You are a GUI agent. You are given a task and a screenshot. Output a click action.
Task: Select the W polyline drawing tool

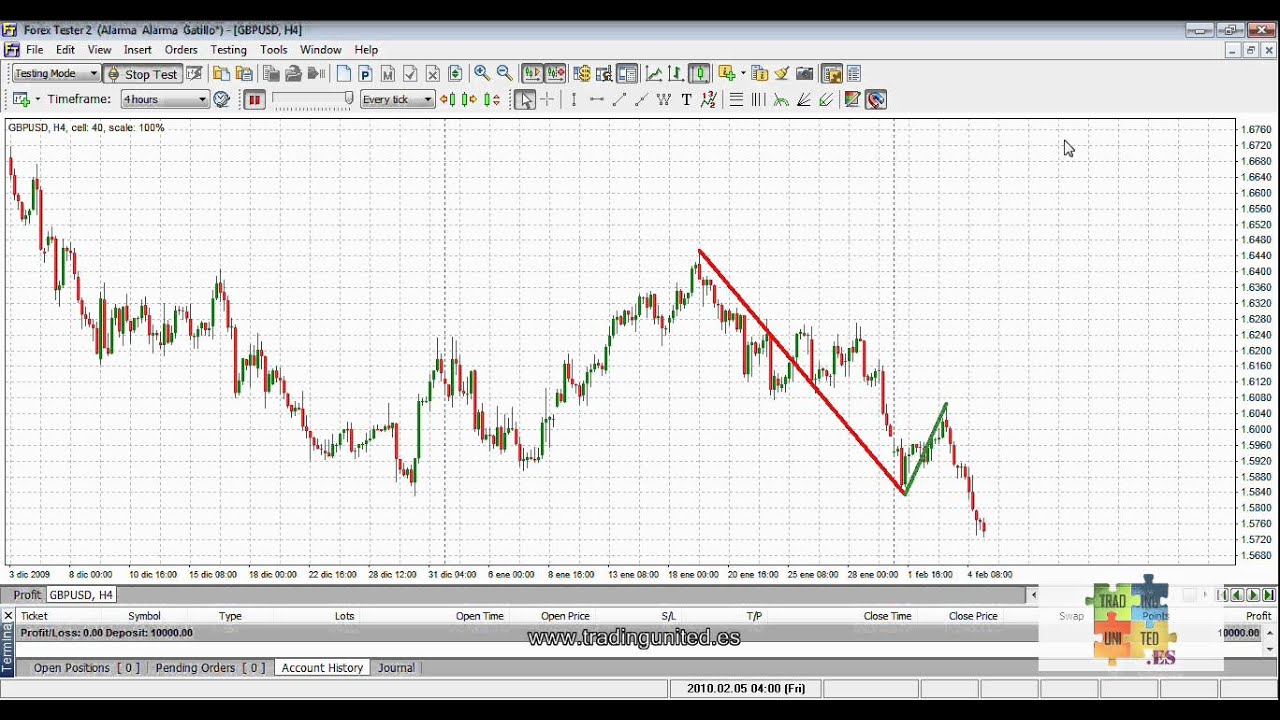tap(664, 99)
